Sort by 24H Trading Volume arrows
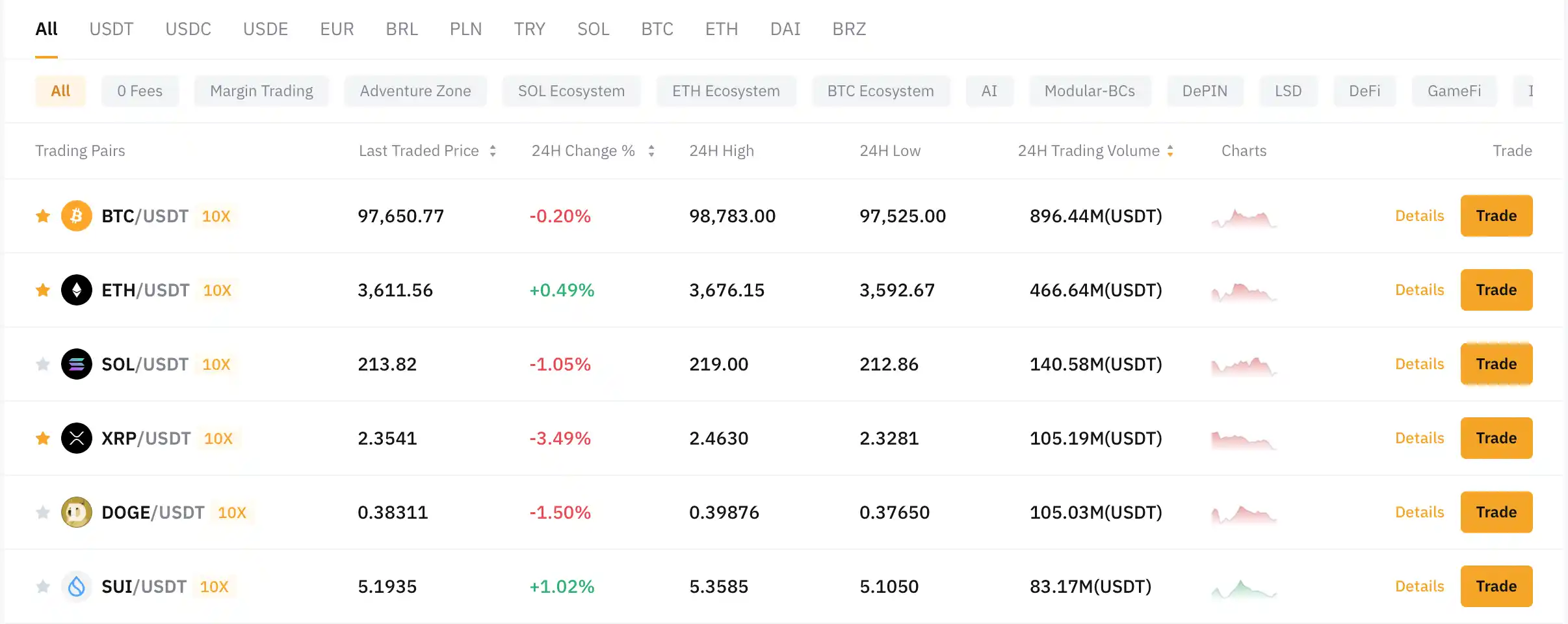Viewport: 1568px width, 624px height. pos(1170,151)
